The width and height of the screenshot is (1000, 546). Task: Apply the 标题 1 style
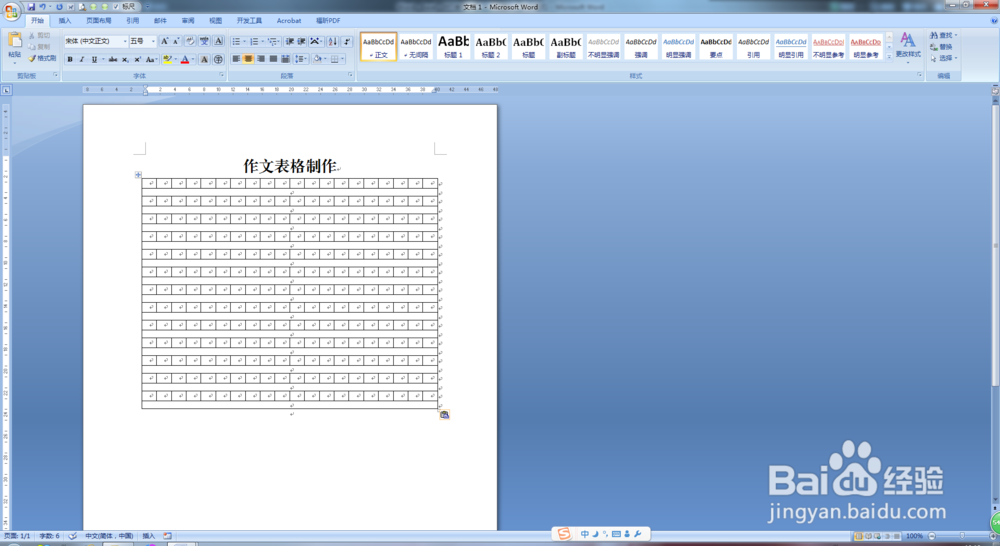coord(453,47)
